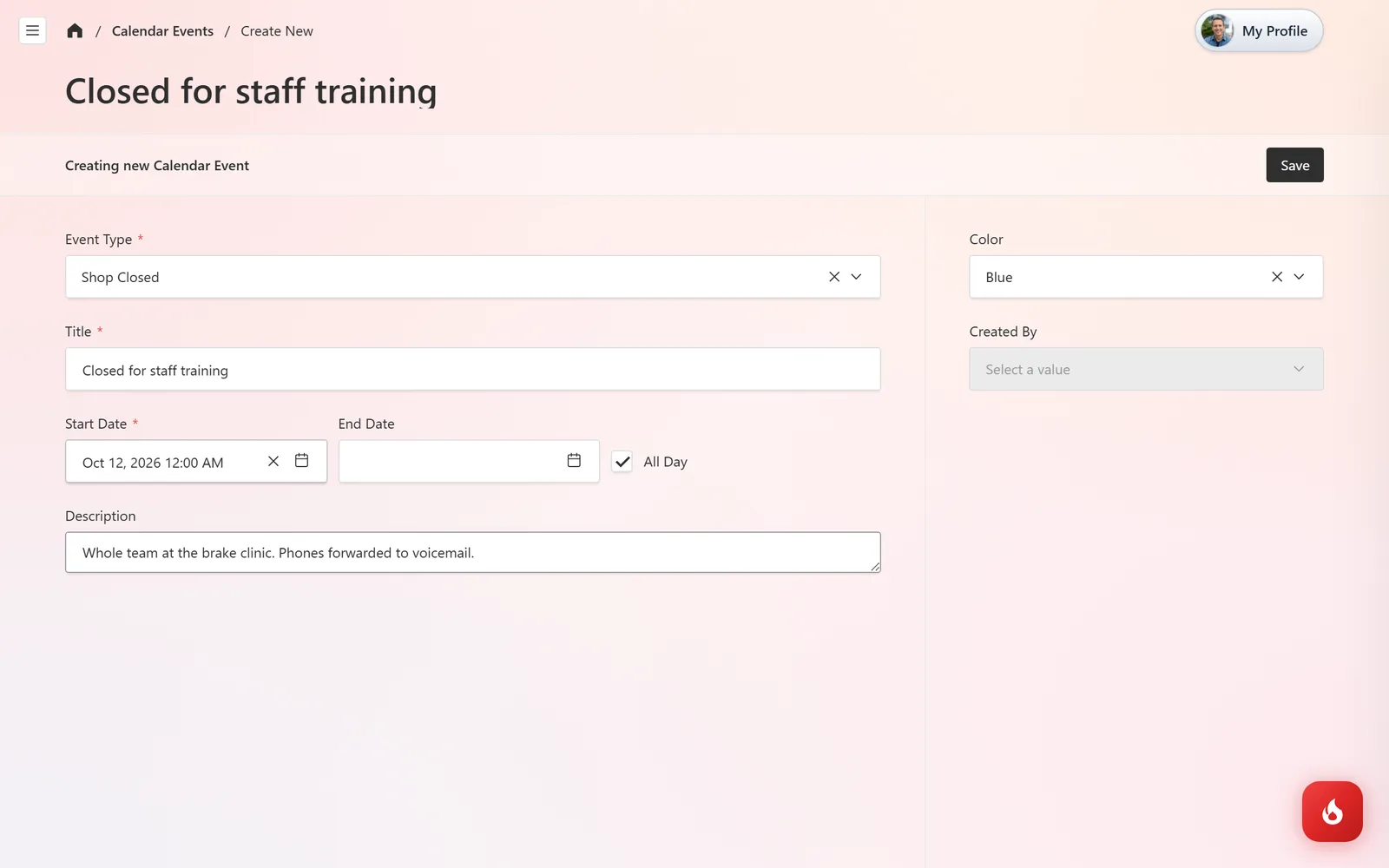Save the new calendar event

coord(1294,165)
